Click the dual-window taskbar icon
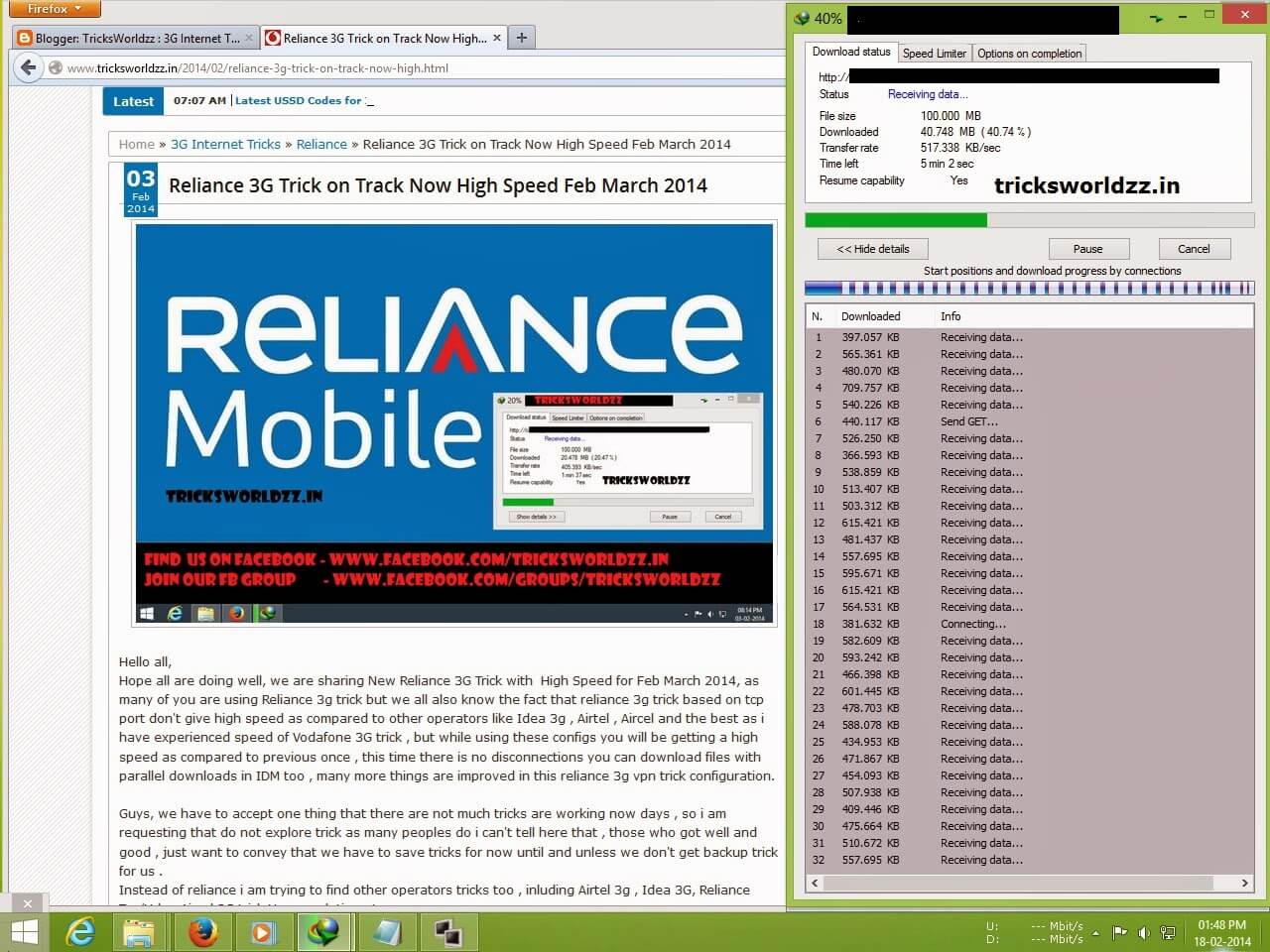The image size is (1270, 952). click(447, 932)
